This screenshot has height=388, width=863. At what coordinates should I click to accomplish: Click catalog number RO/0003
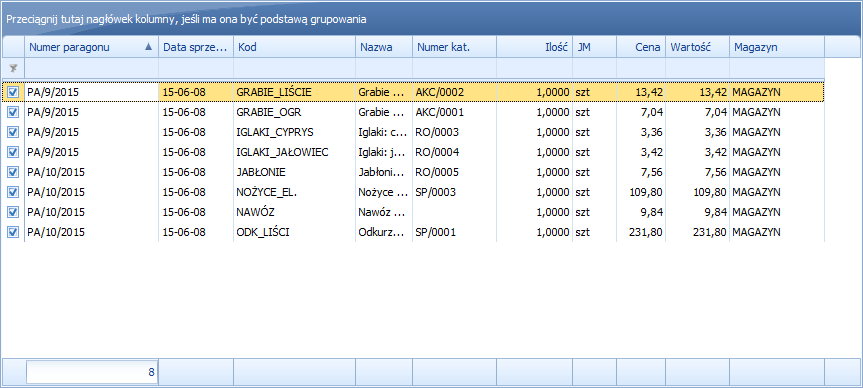(455, 132)
